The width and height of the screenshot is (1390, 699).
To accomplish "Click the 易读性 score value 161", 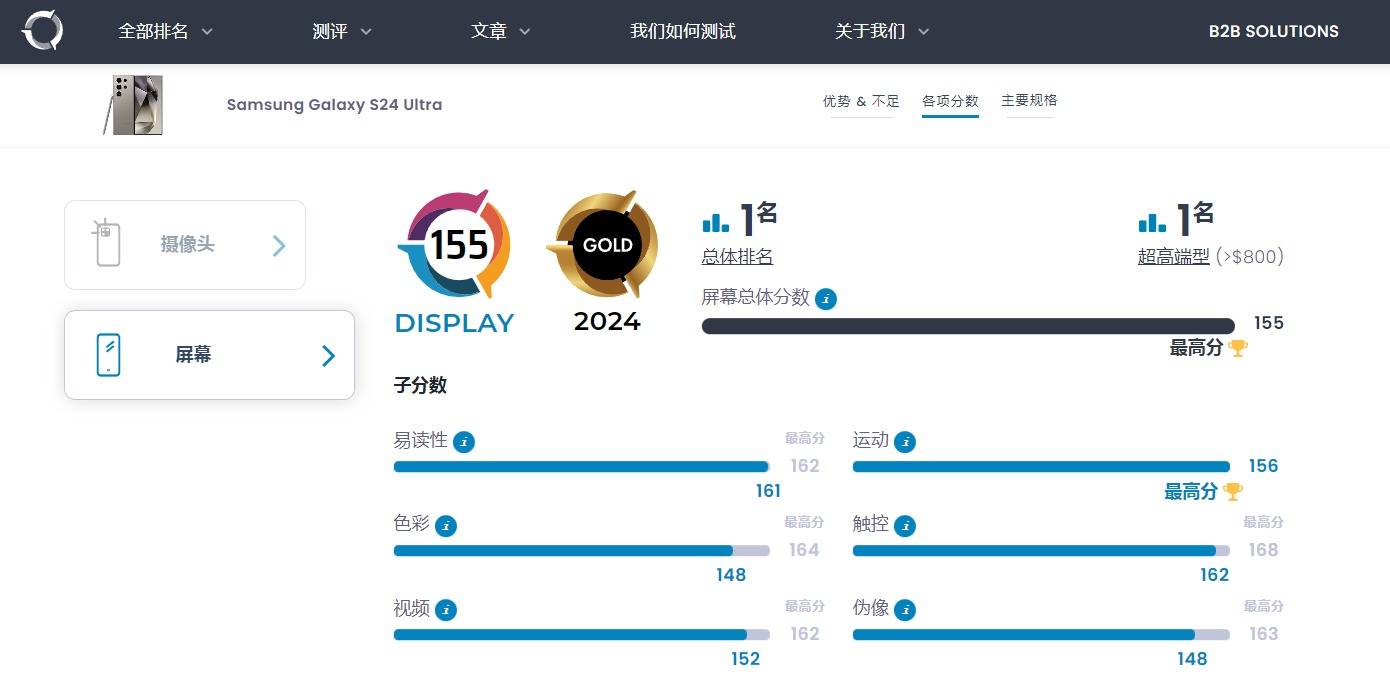I will point(768,491).
